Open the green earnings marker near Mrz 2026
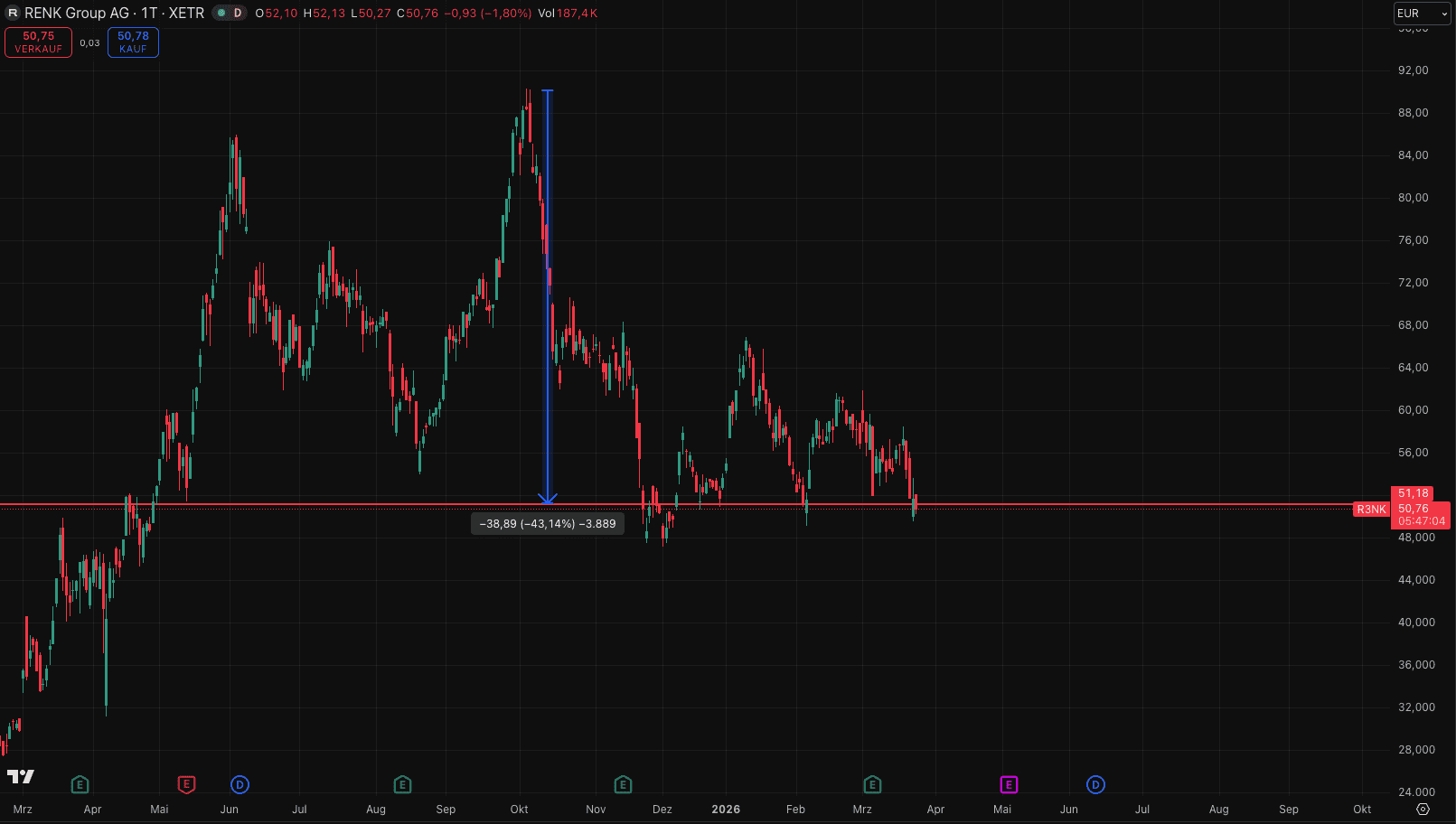 (x=872, y=784)
